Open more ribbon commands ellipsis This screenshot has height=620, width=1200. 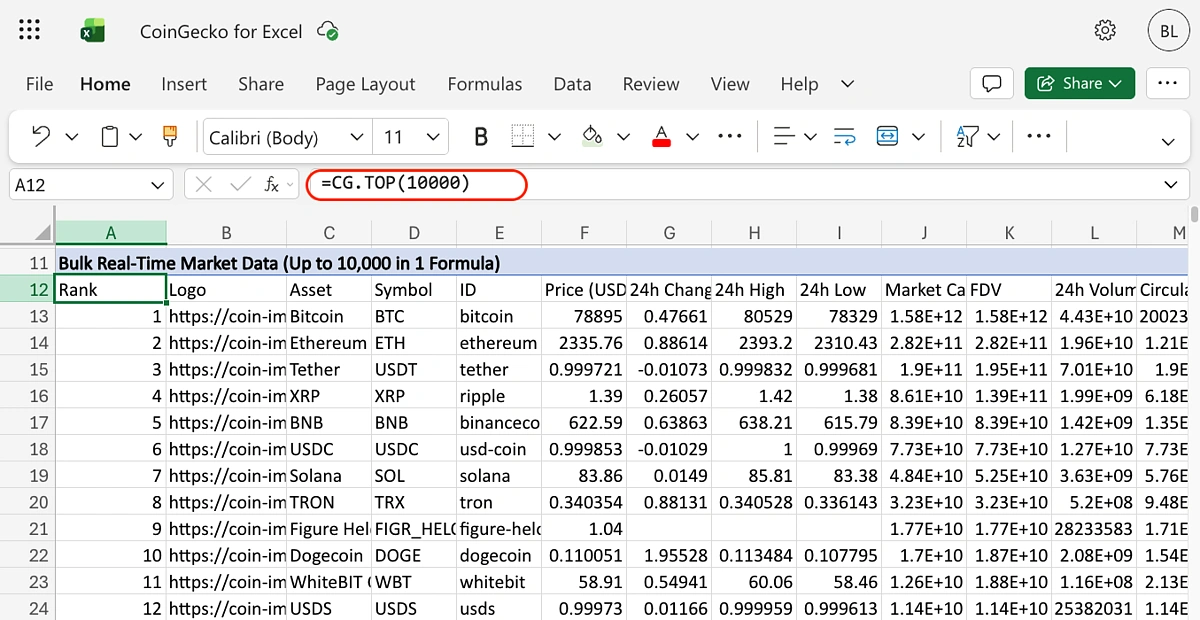[1040, 136]
